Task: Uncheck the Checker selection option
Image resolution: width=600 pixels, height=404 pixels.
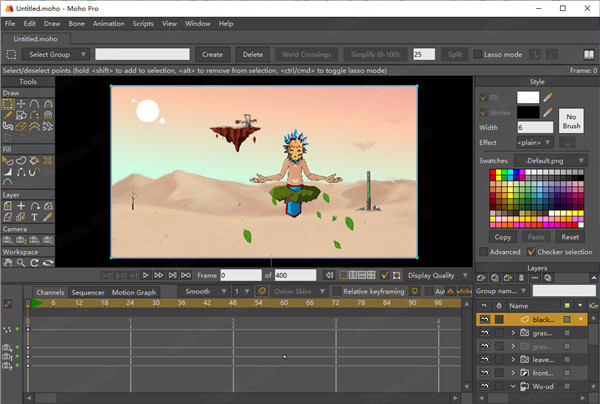Action: click(533, 252)
